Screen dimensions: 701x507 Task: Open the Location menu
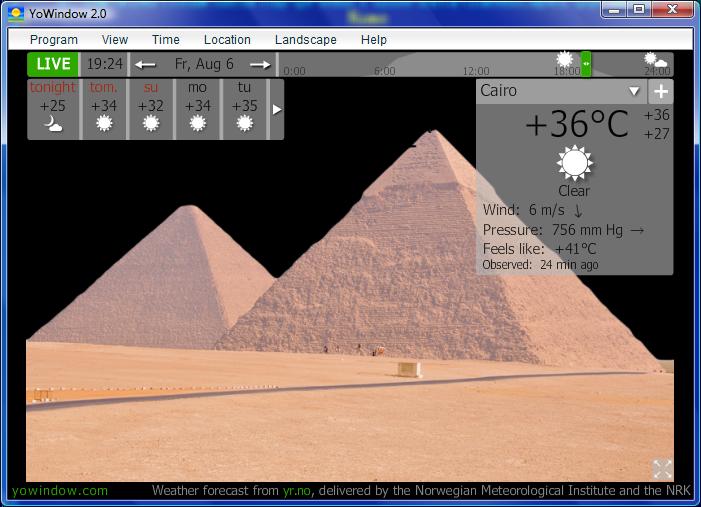pos(227,40)
